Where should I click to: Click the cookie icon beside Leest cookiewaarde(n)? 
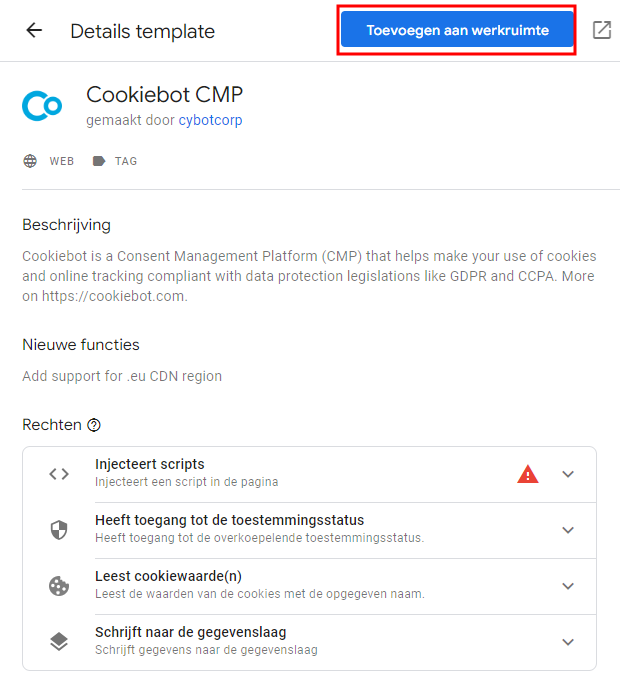tap(59, 586)
